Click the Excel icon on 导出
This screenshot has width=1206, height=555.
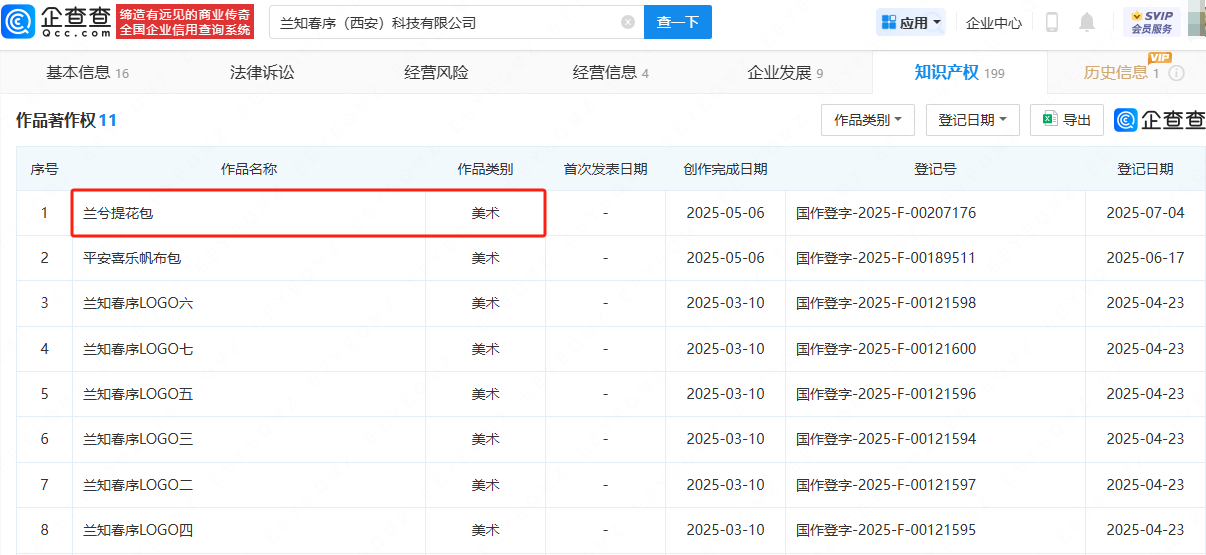1050,119
